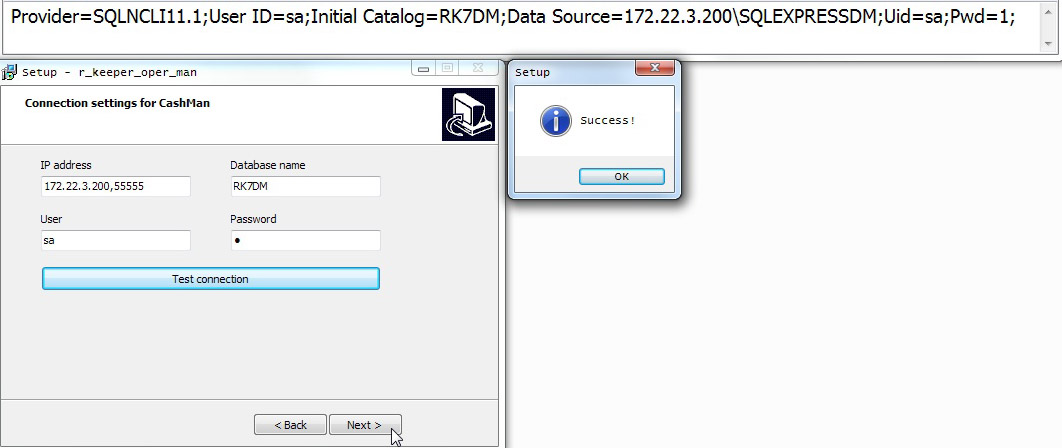Go Back in the setup wizard

(x=290, y=425)
